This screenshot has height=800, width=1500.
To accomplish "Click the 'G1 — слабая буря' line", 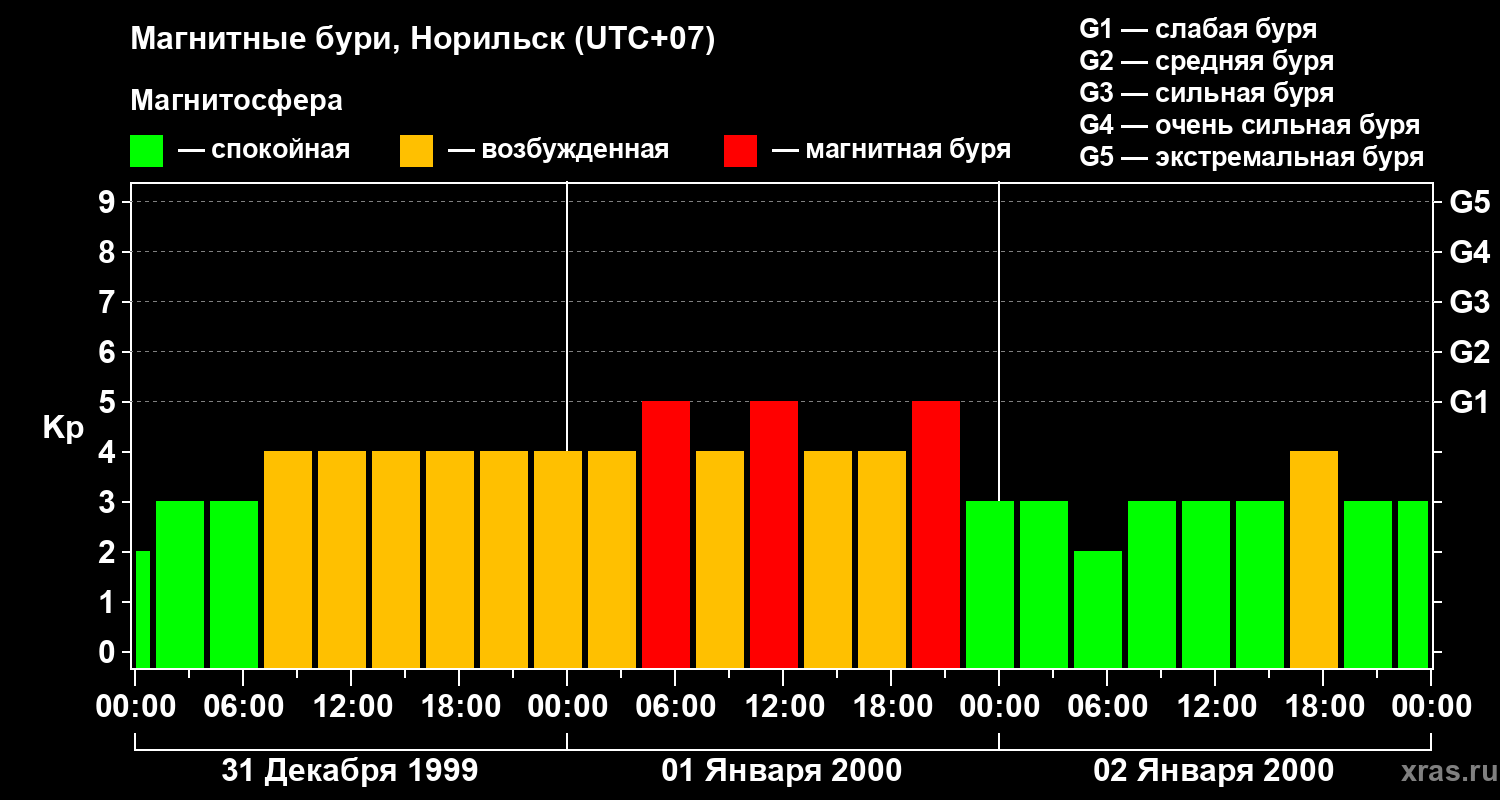I will 1198,29.
